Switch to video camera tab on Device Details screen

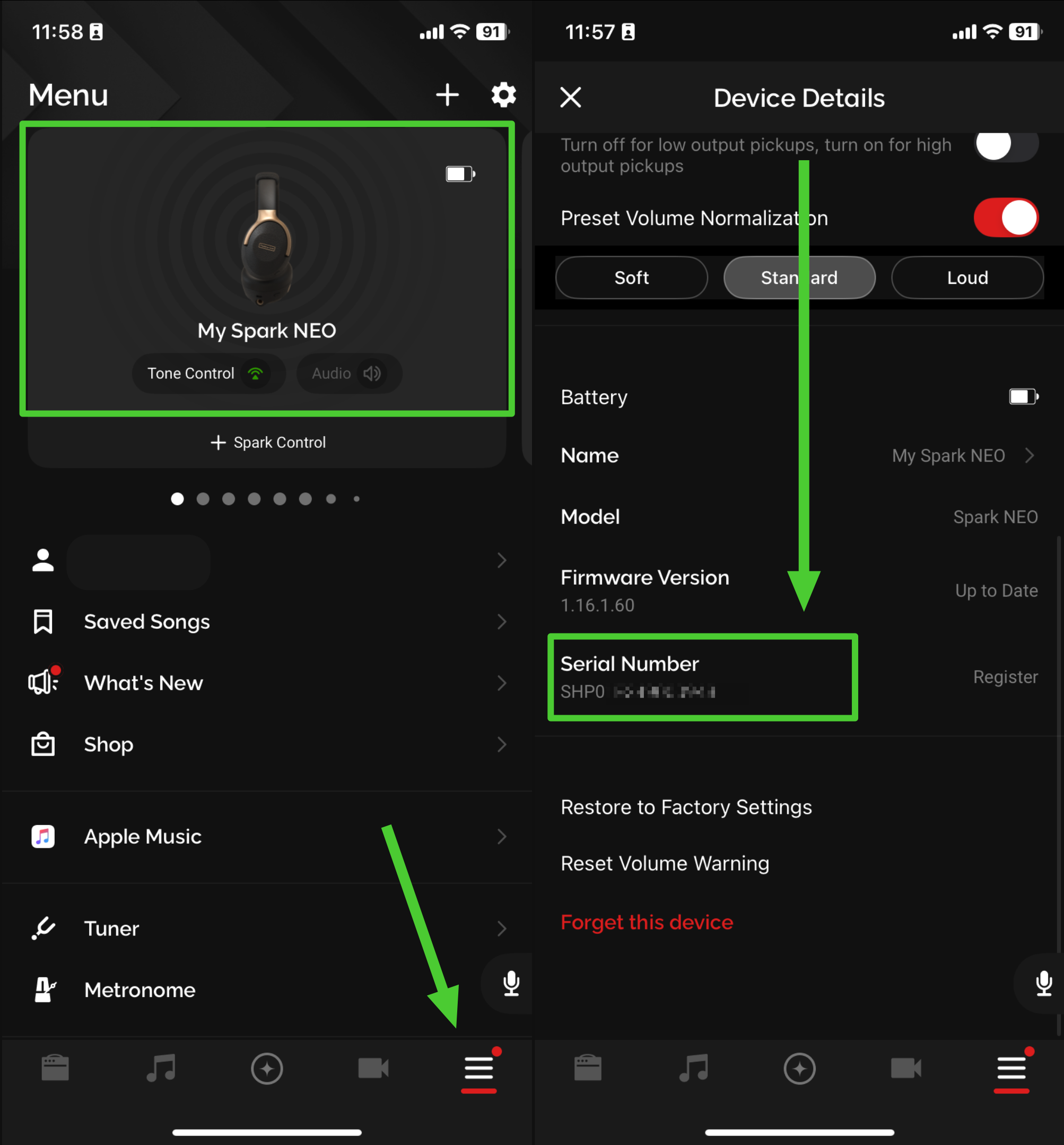click(x=905, y=1069)
